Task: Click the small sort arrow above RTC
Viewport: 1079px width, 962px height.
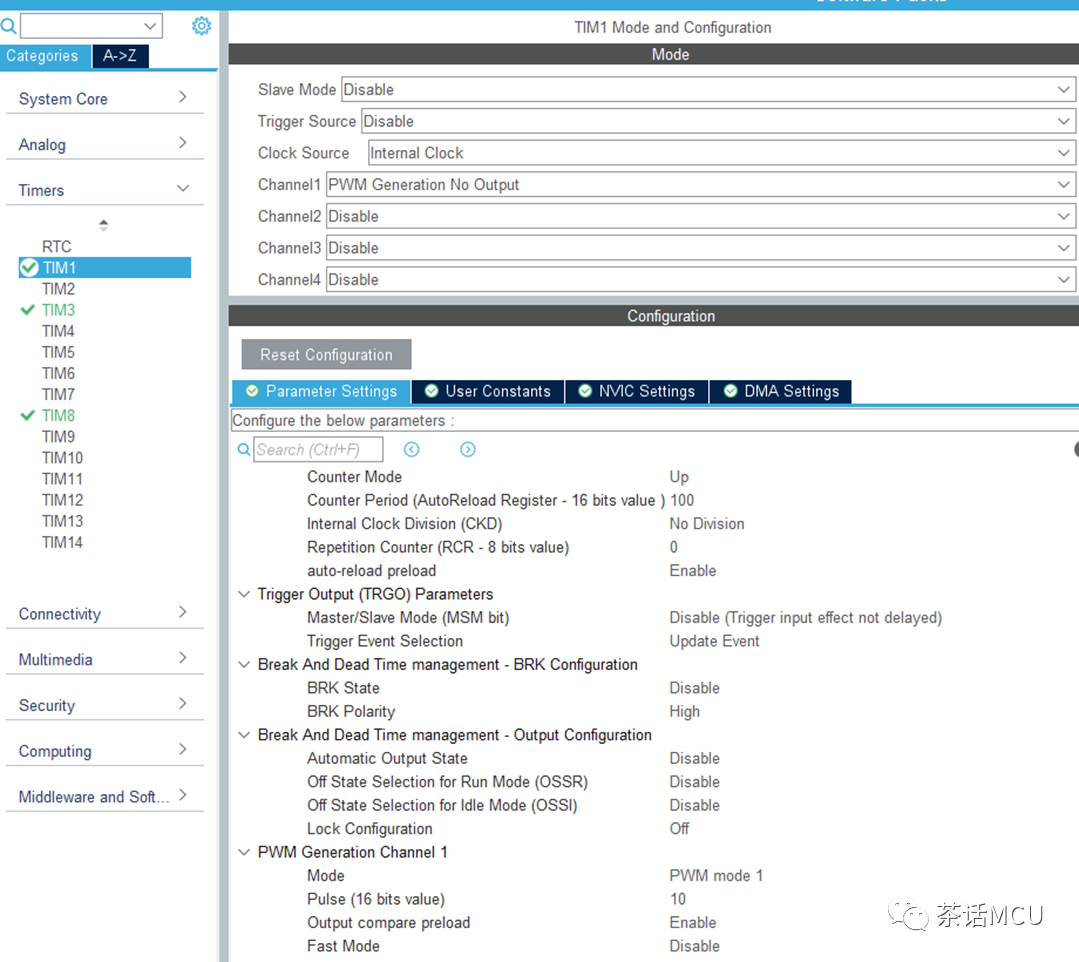Action: click(103, 225)
